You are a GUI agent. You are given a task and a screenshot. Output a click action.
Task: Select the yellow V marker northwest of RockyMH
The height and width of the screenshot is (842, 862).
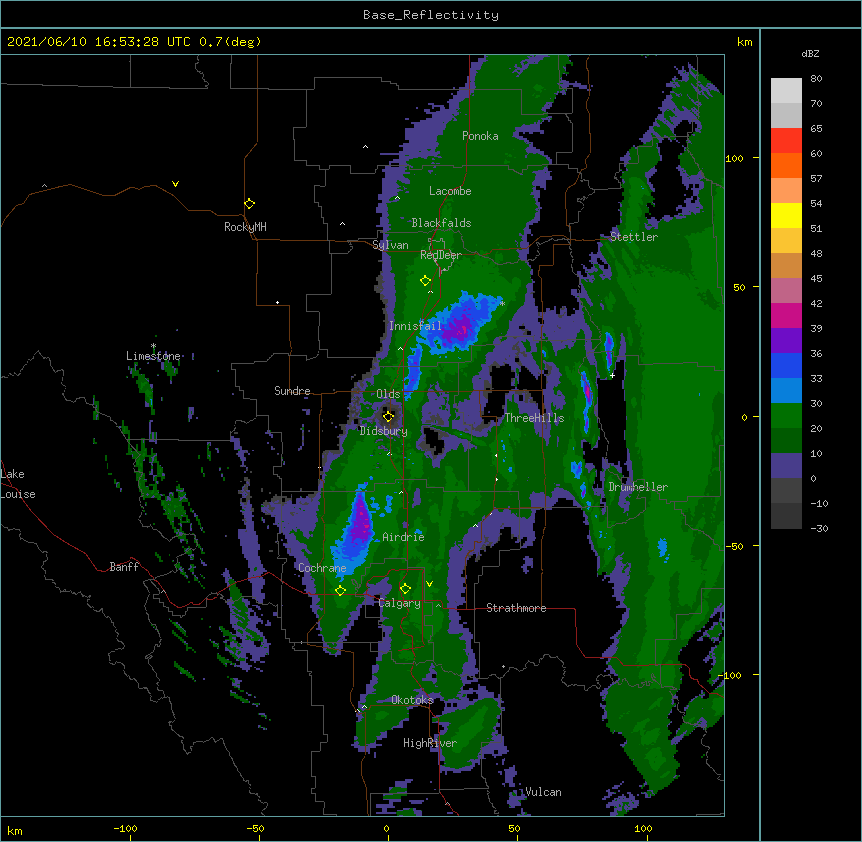(x=175, y=184)
